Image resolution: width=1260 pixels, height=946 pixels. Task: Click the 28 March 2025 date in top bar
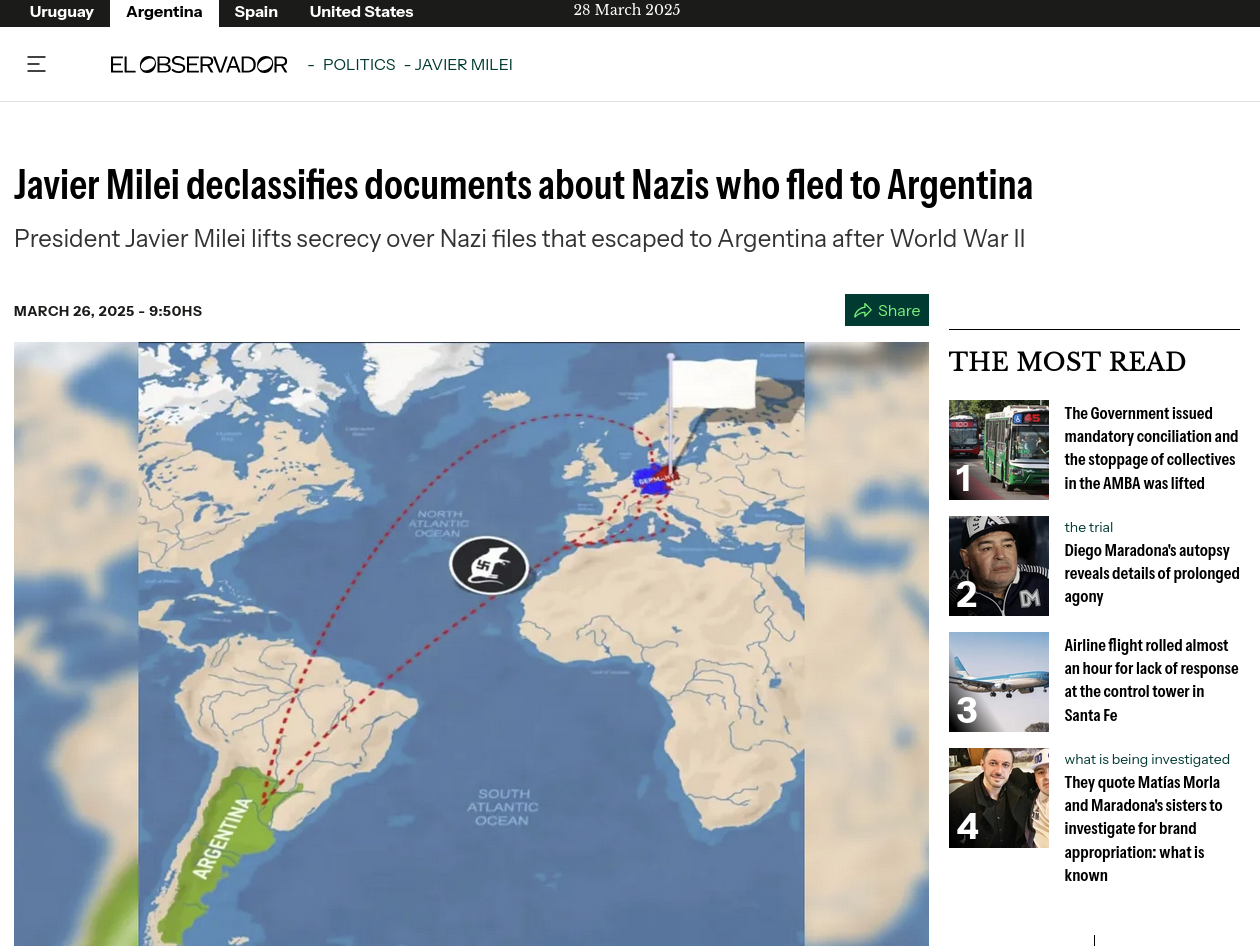[627, 10]
